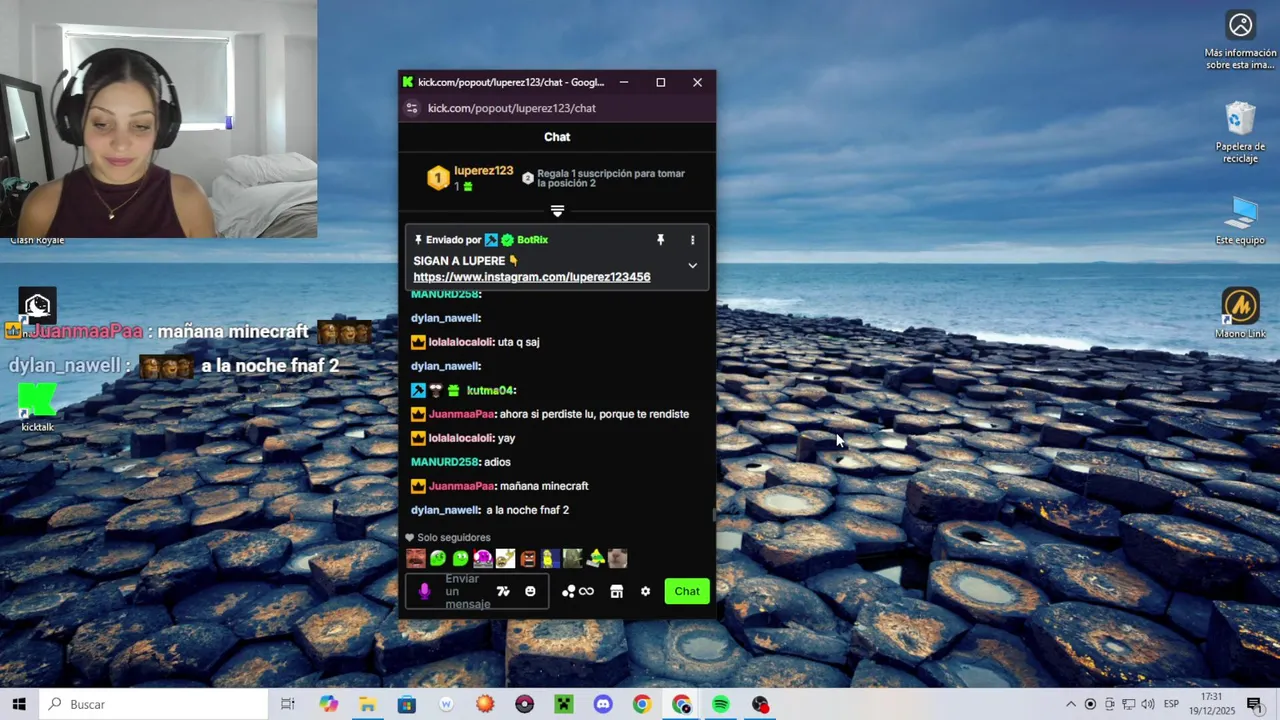The height and width of the screenshot is (720, 1280).
Task: Open Papelera de reciclaje desktop icon
Action: click(x=1240, y=133)
